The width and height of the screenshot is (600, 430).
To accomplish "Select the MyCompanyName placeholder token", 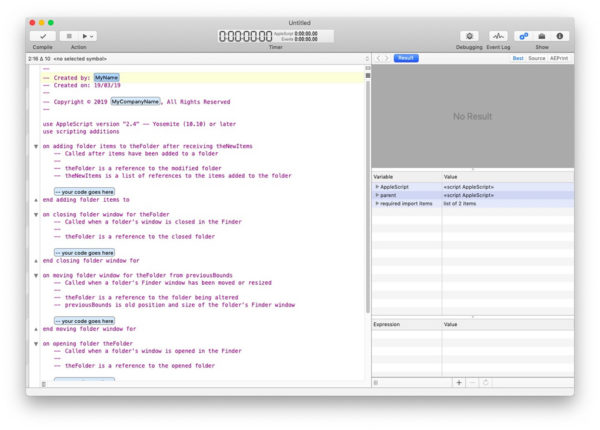I will coord(135,102).
